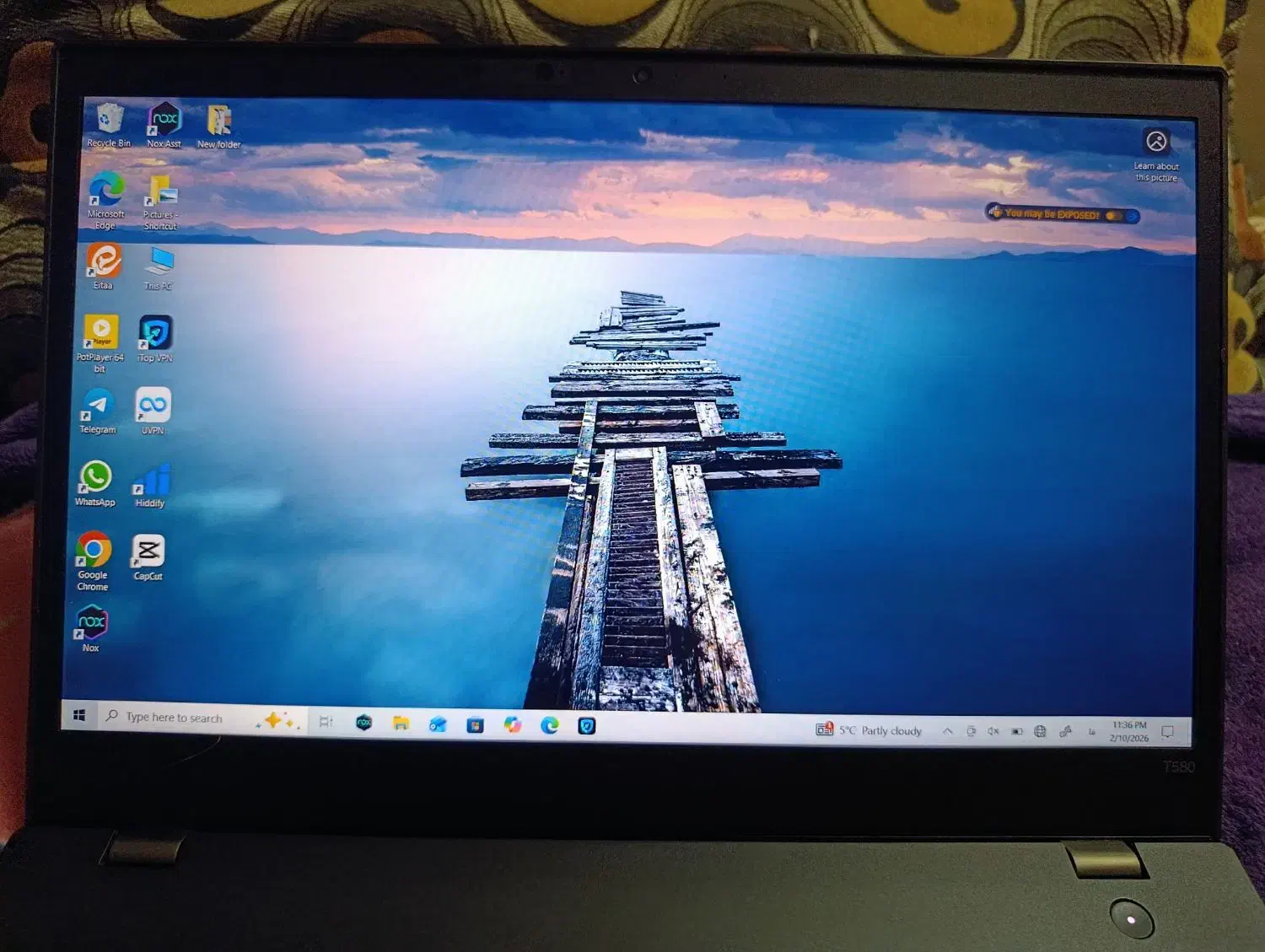
Task: Click the WhatsApp desktop icon
Action: tap(95, 480)
